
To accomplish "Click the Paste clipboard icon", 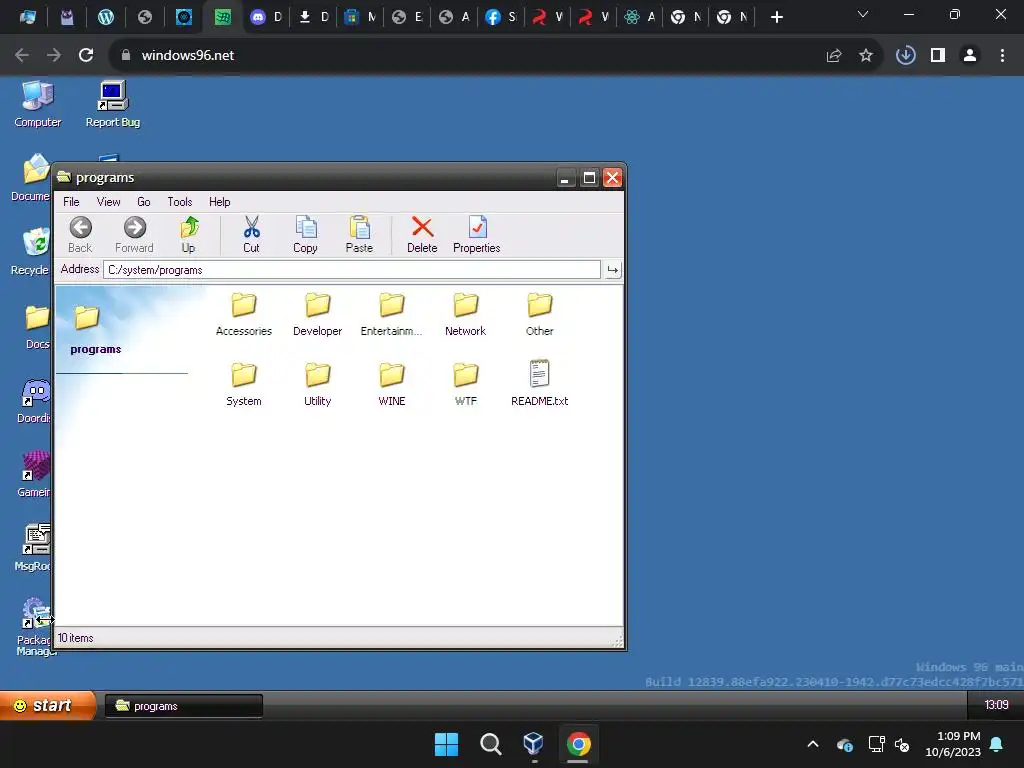I will [x=359, y=234].
